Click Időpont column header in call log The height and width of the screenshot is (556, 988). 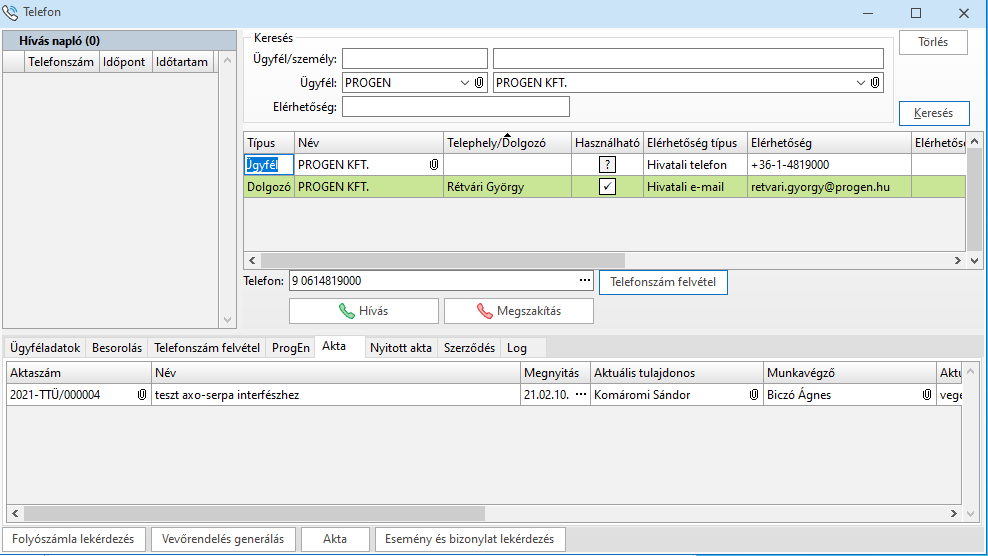coord(125,62)
